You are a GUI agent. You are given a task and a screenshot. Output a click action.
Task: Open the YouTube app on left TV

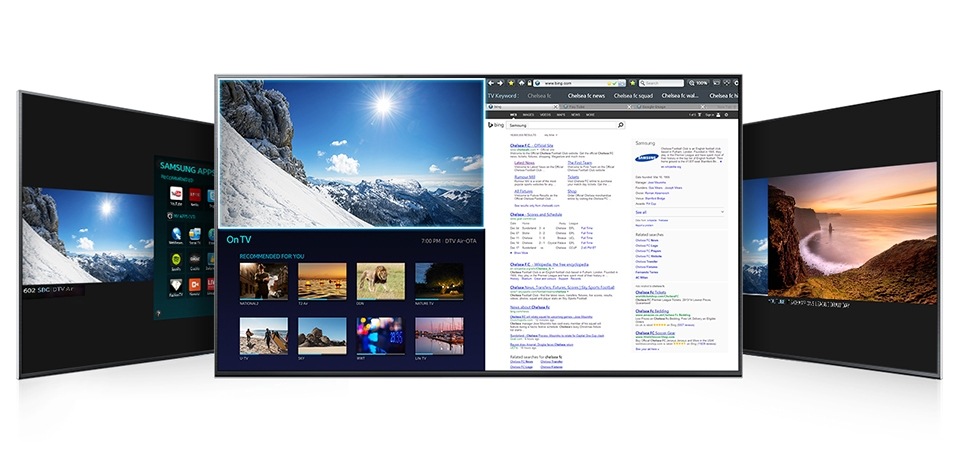click(176, 193)
